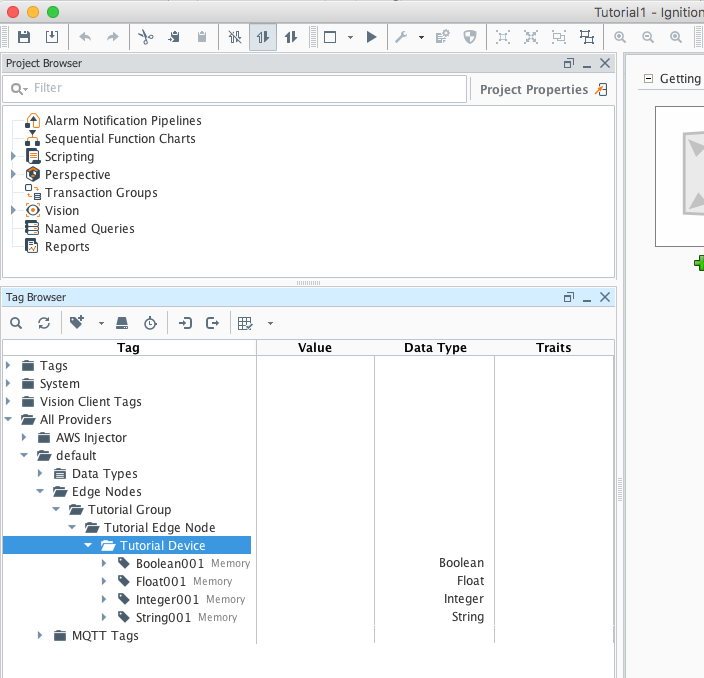Select the Float001 memory tag
Screen dimensions: 704x678
pyautogui.click(x=161, y=582)
